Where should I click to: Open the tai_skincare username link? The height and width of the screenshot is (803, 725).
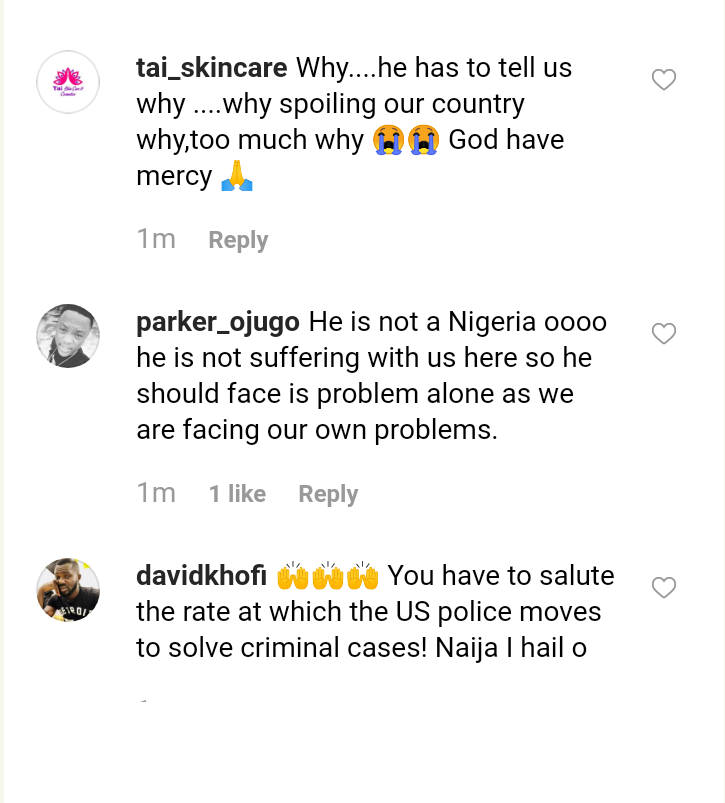point(211,68)
